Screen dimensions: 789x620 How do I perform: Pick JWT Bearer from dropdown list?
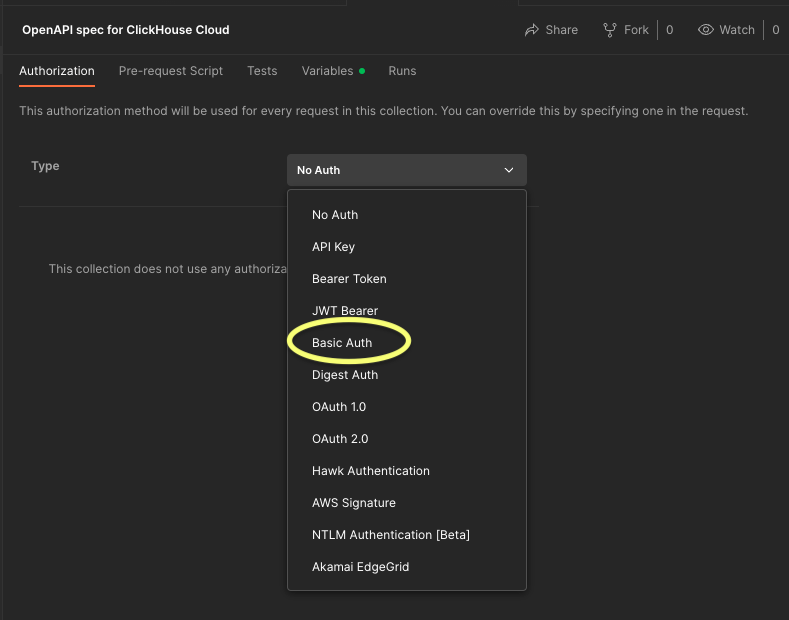click(x=345, y=311)
